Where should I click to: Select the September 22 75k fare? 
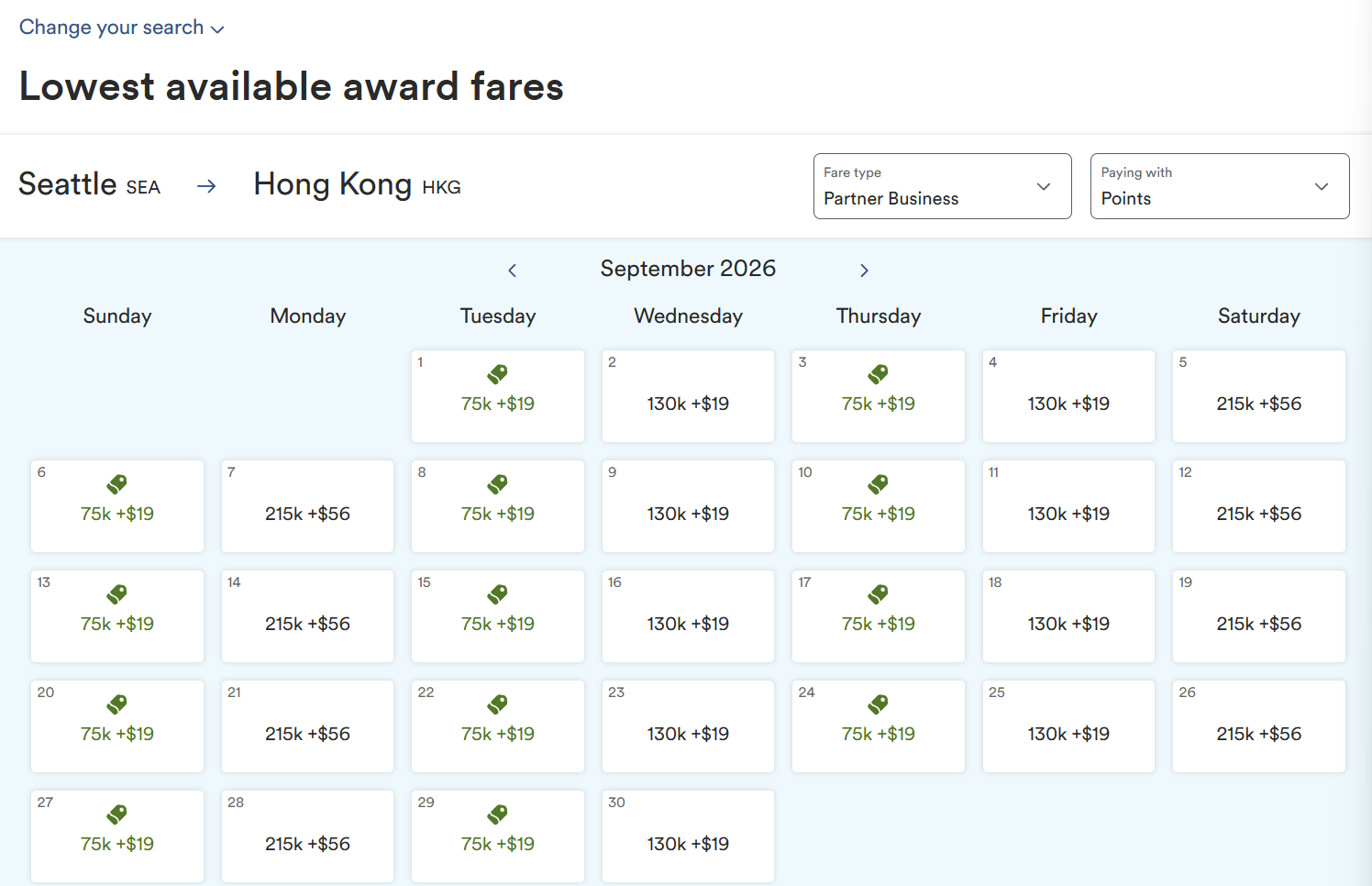(x=498, y=726)
